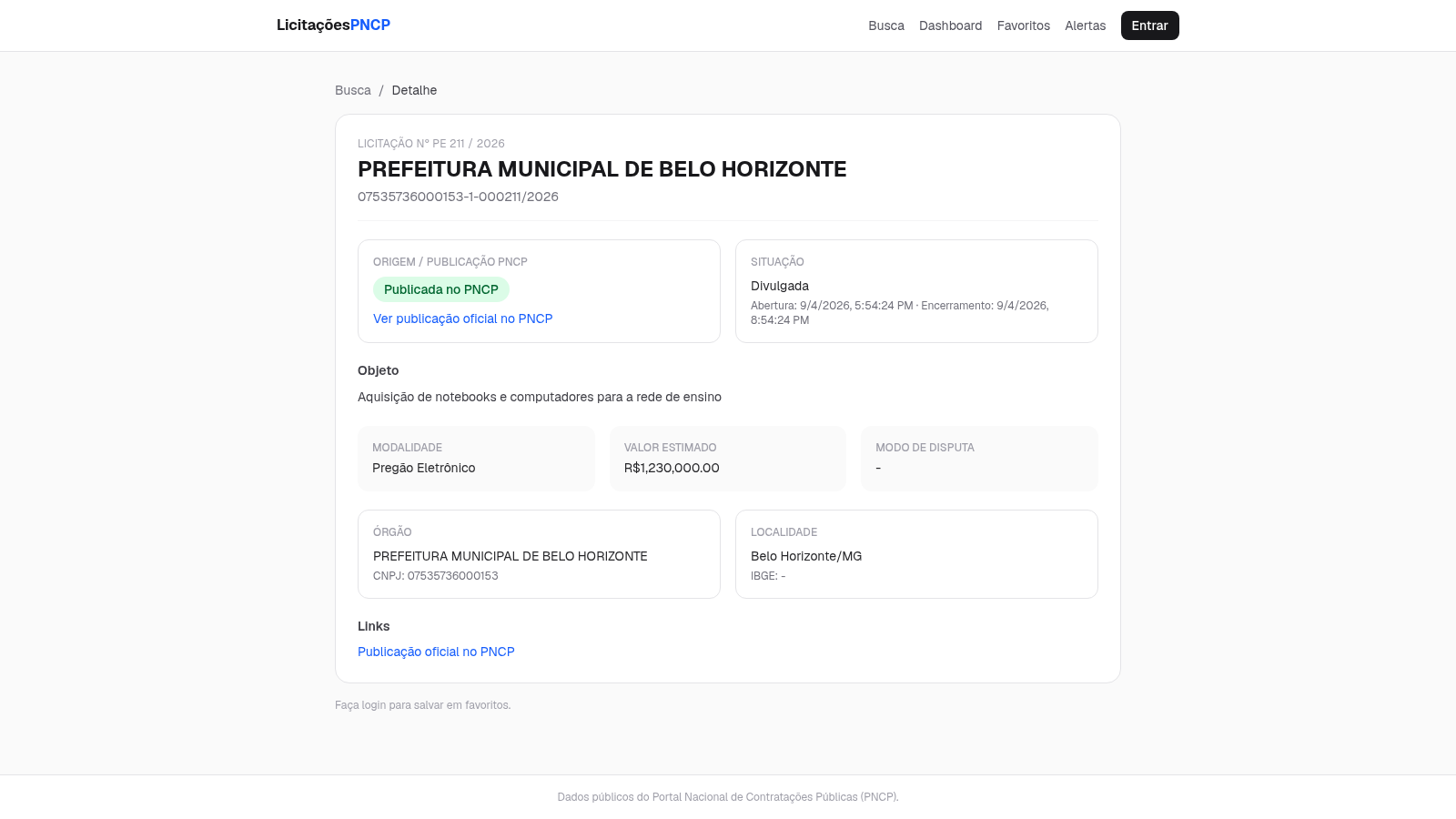The height and width of the screenshot is (819, 1456).
Task: Open Alertas in the navigation bar
Action: (x=1086, y=25)
